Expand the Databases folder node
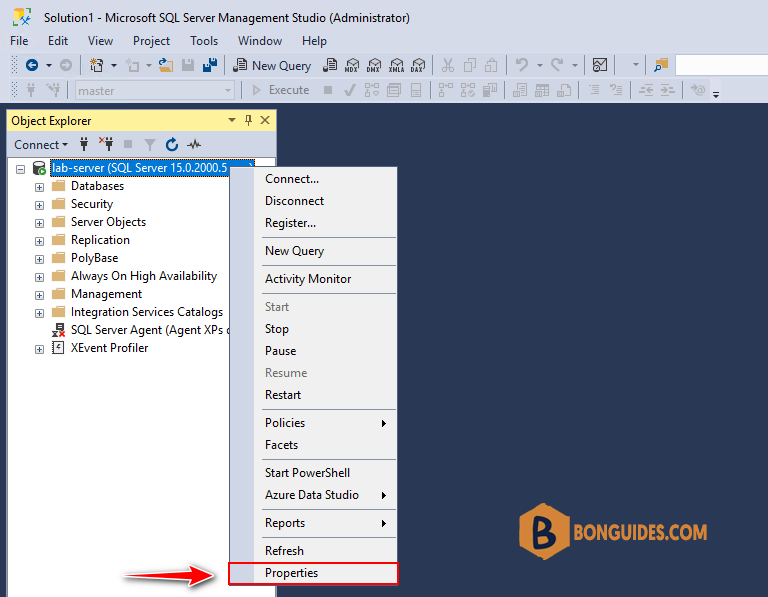This screenshot has width=768, height=597. point(39,187)
